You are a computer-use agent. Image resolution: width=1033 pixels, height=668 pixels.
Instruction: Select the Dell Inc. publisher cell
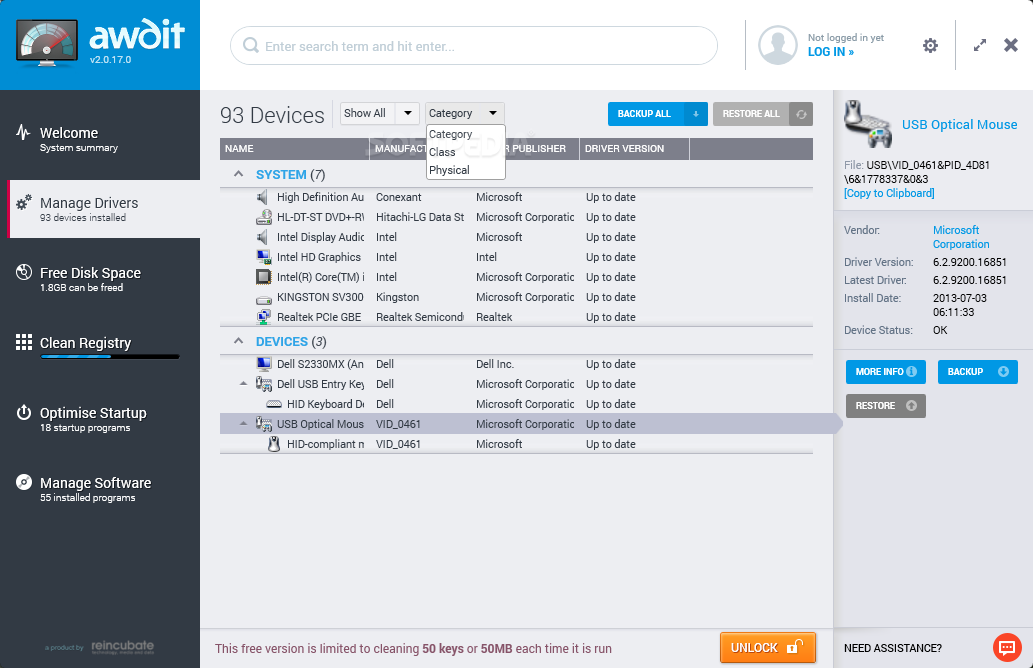point(495,364)
